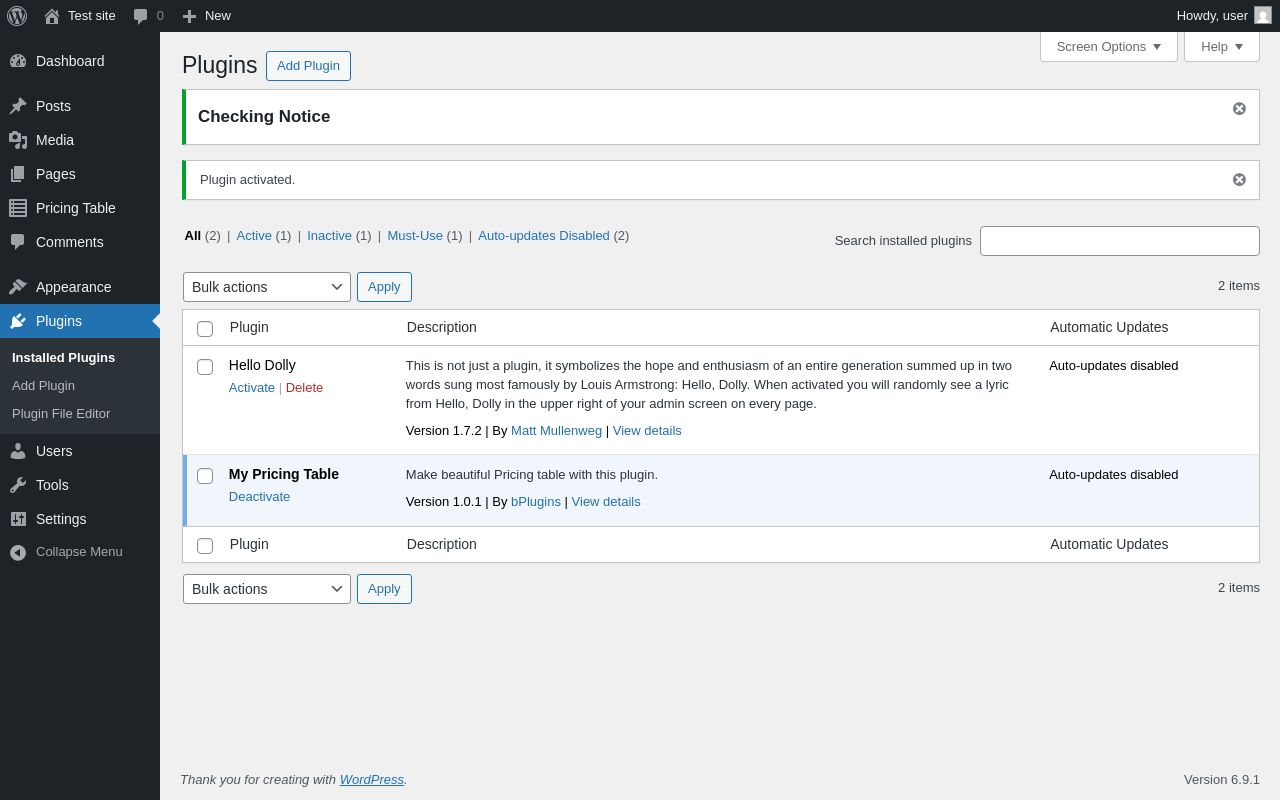Open the comments bubble icon in admin bar

[x=141, y=16]
